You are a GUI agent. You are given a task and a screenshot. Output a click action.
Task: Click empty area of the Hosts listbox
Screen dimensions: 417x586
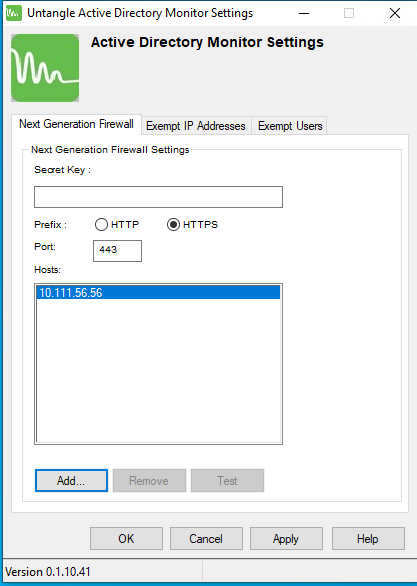[x=158, y=370]
